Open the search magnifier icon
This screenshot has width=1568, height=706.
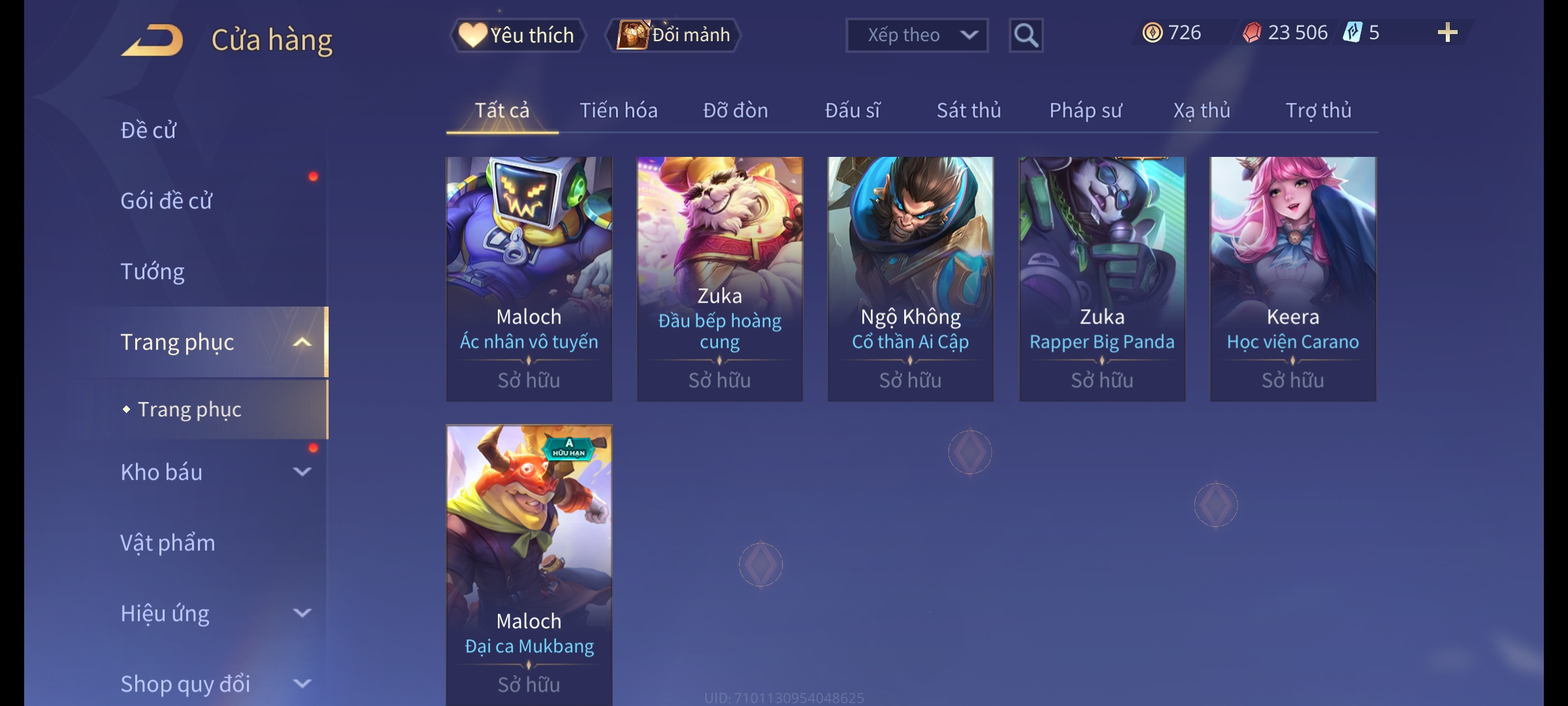[1026, 35]
